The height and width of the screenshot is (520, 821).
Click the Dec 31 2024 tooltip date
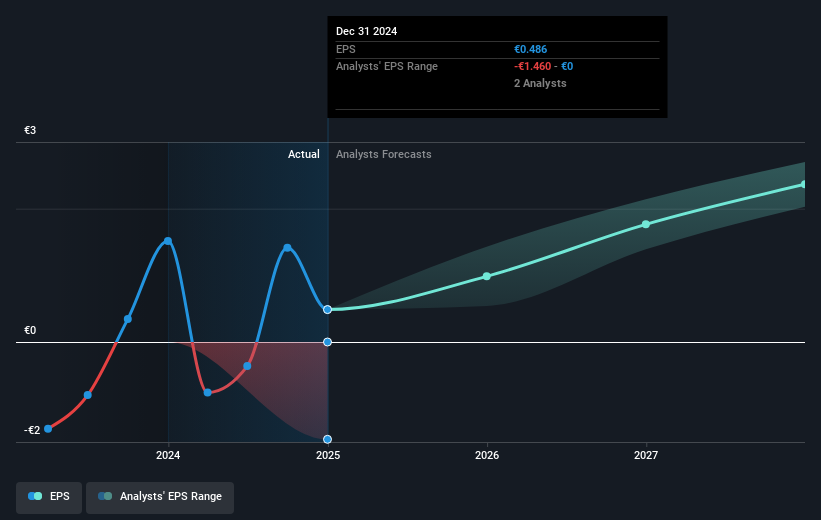tap(367, 31)
